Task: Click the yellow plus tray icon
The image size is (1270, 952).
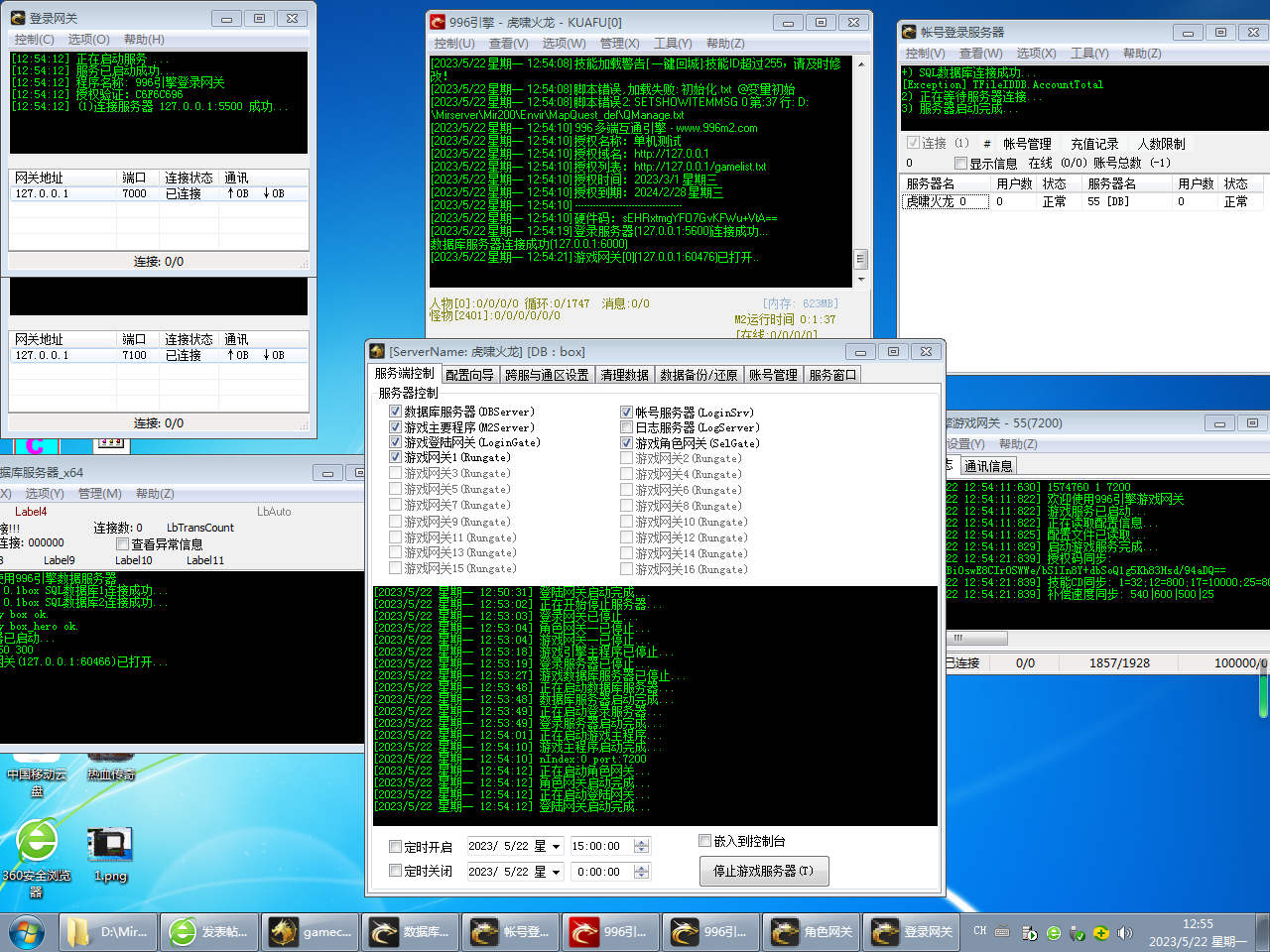Action: 1101,933
